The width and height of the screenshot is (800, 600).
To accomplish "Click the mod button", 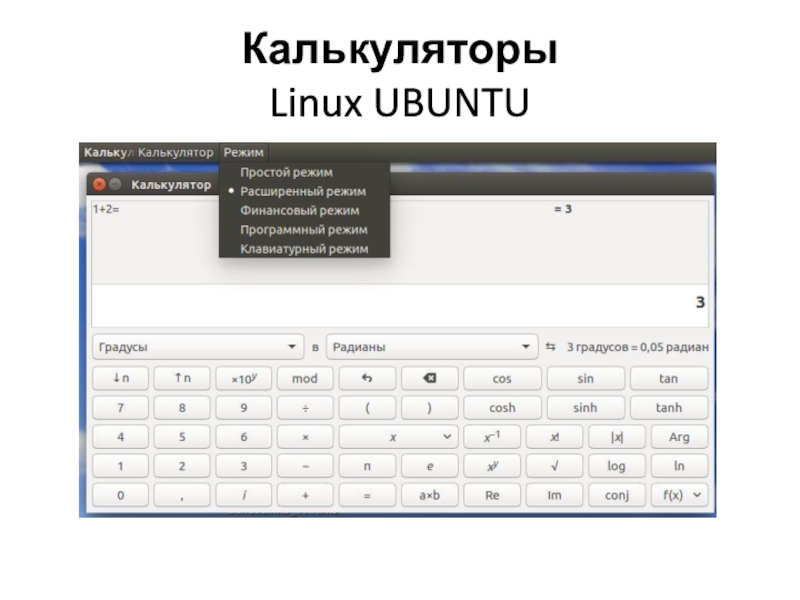I will 305,378.
